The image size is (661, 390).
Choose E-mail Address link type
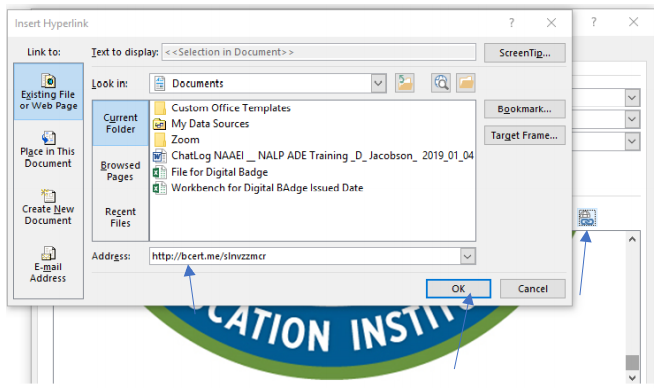[48, 265]
